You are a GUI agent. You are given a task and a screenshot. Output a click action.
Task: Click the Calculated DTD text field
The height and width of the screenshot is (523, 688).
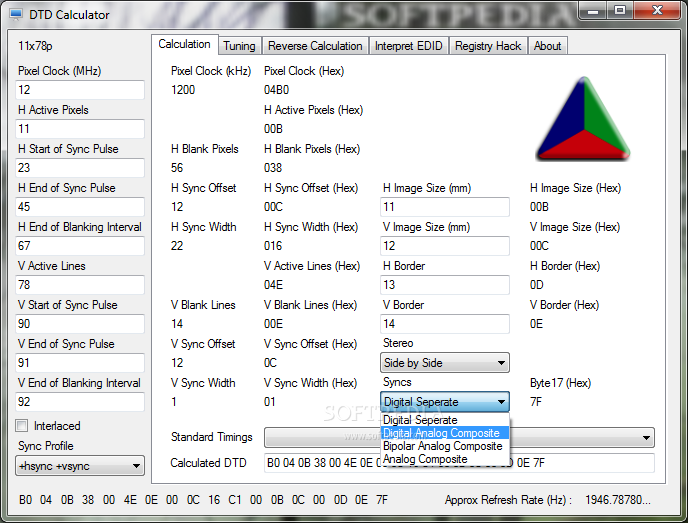[x=459, y=463]
